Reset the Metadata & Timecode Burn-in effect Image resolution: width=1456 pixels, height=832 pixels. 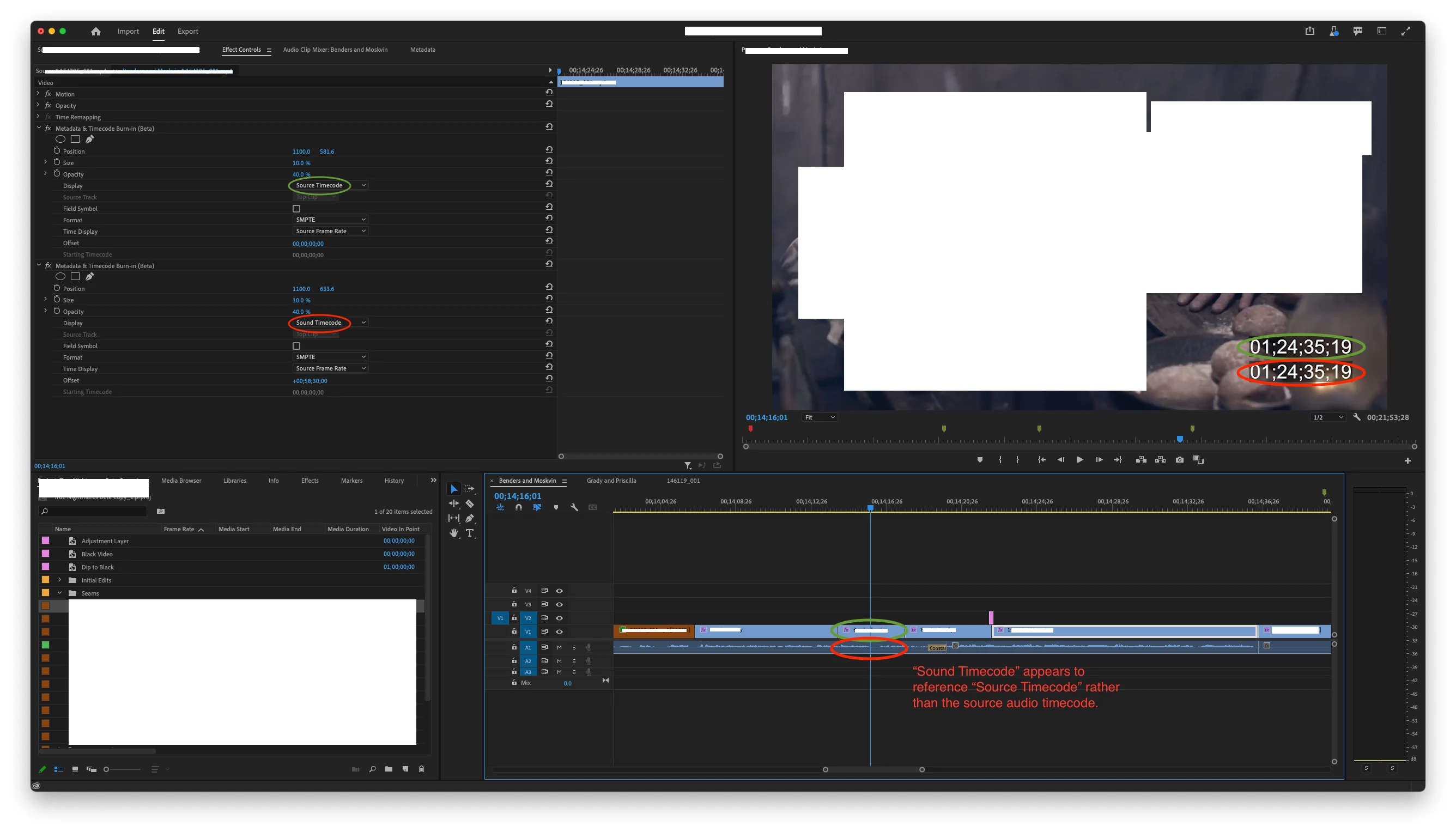[x=549, y=127]
